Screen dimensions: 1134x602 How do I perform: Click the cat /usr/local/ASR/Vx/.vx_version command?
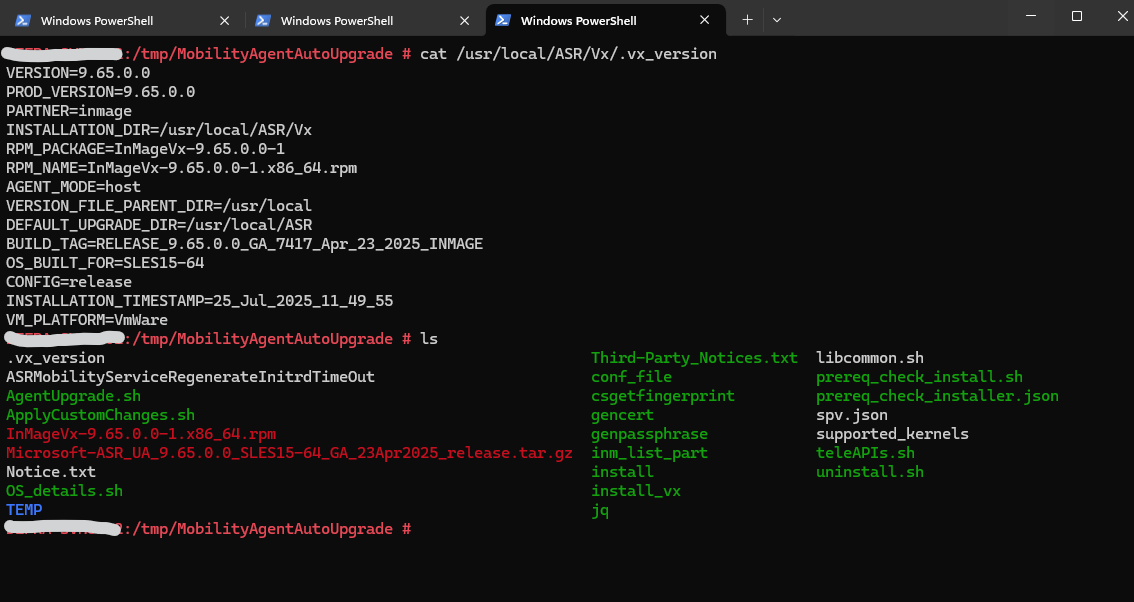(x=568, y=54)
